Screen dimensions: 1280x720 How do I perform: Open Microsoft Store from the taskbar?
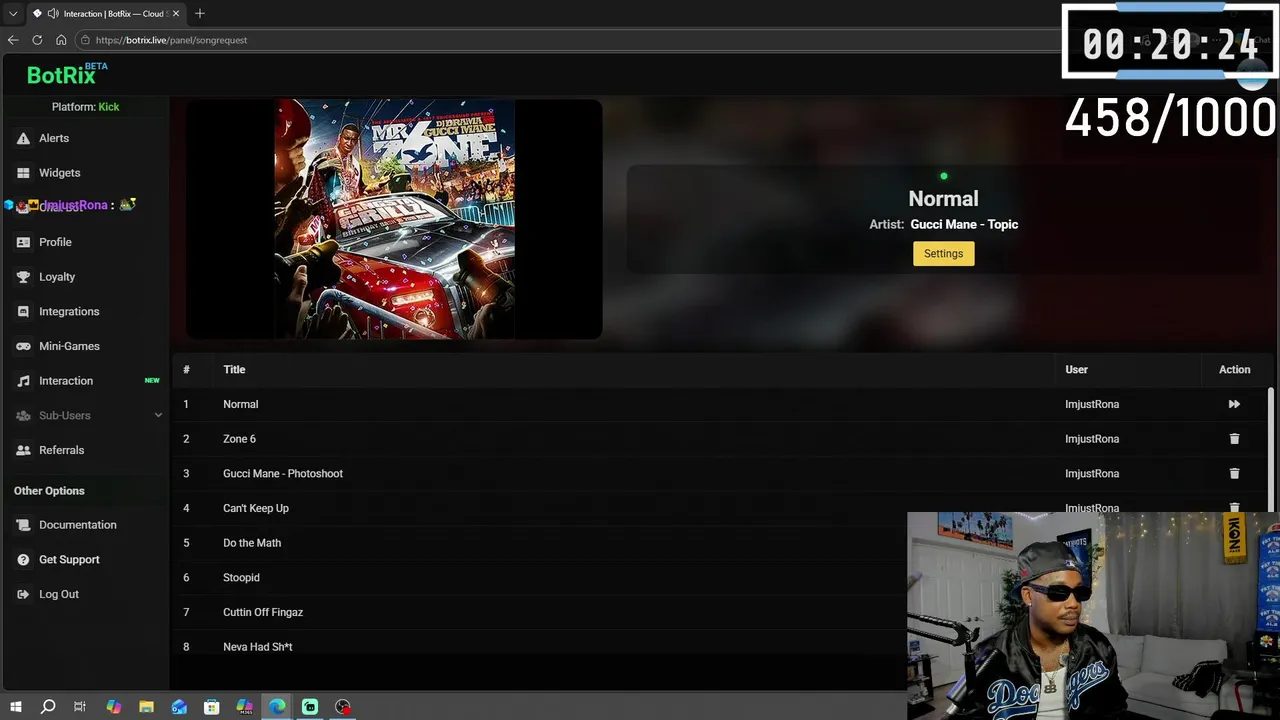[212, 707]
